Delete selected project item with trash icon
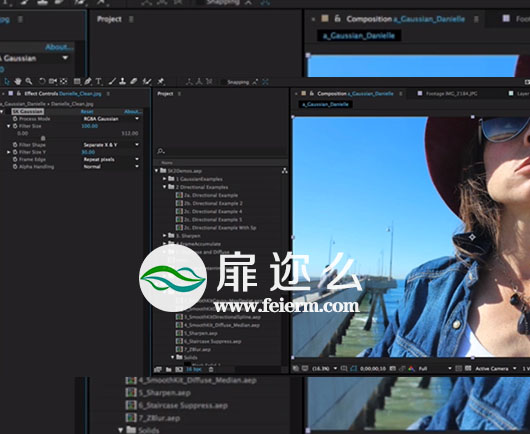This screenshot has height=434, width=530. coord(211,369)
